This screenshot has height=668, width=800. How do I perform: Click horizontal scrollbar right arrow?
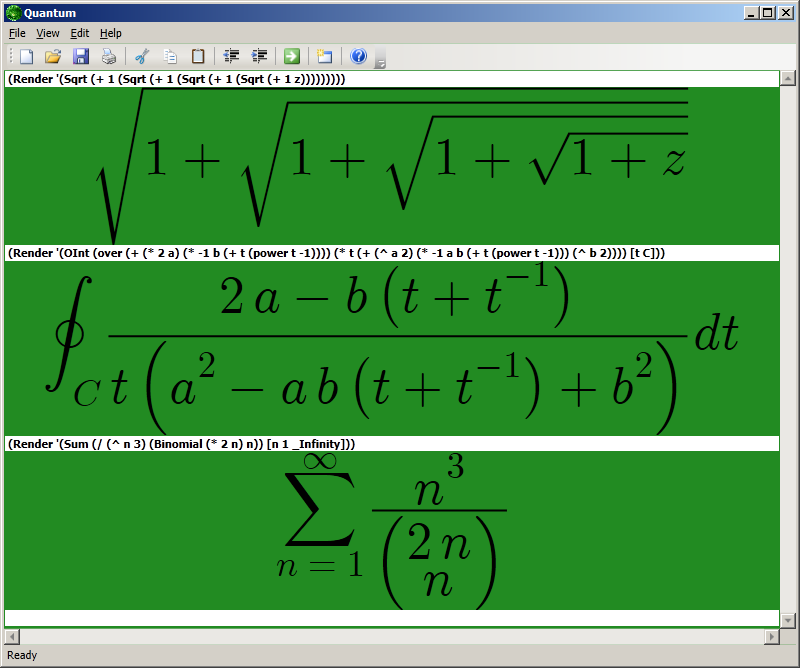[771, 636]
